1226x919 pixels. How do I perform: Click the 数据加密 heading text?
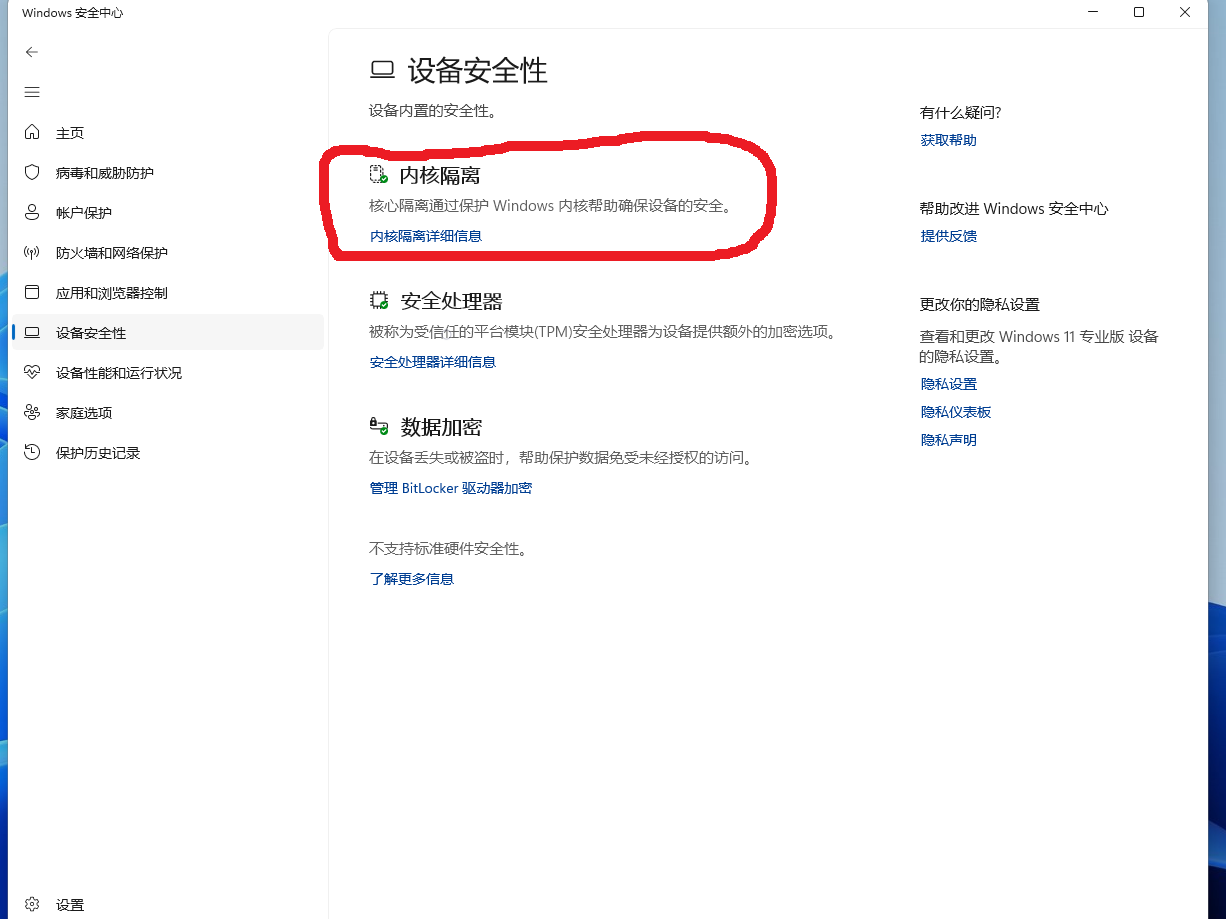[441, 427]
